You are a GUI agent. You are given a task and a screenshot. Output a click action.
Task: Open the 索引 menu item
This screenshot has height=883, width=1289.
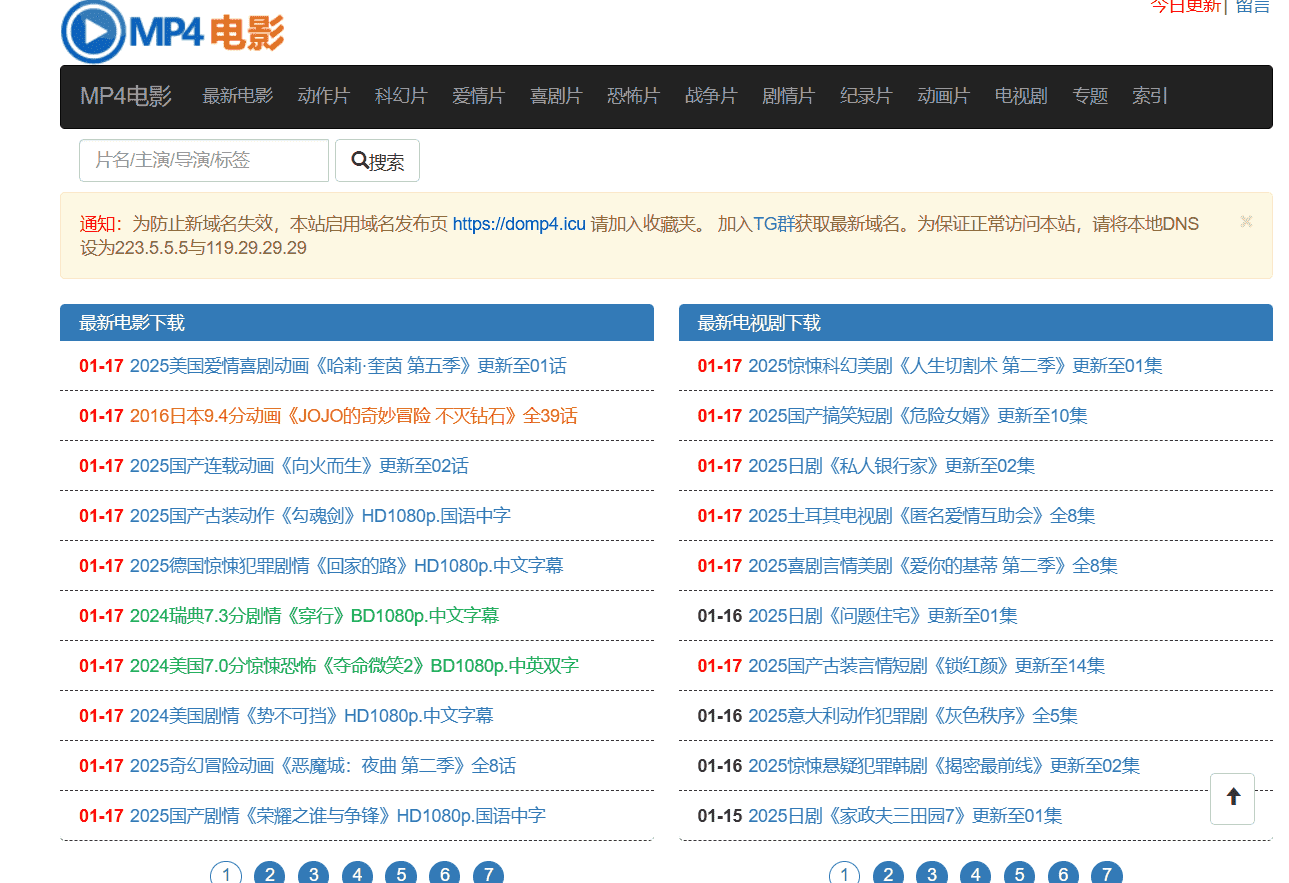point(1150,96)
